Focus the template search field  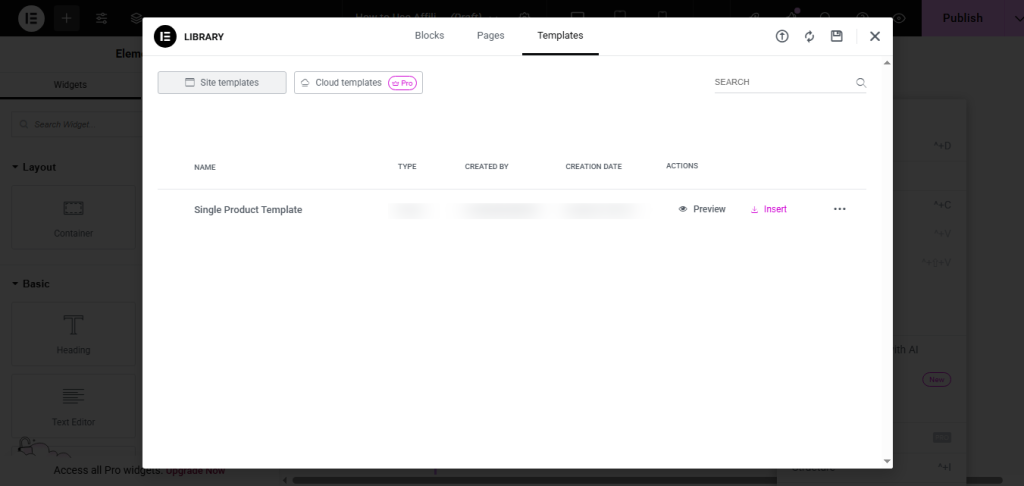(780, 82)
